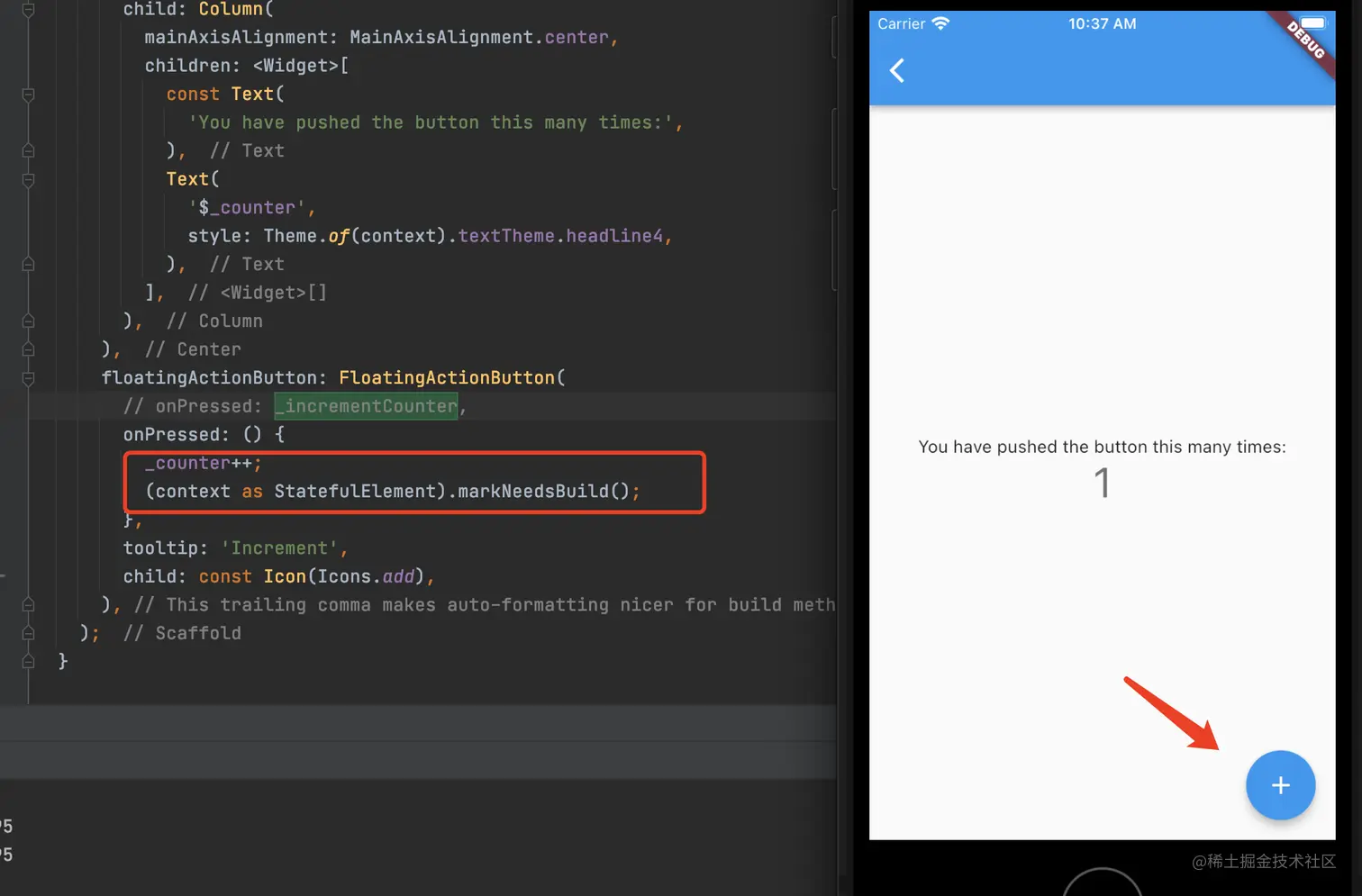This screenshot has width=1362, height=896.
Task: Toggle the fold marker at '), // Center'
Action: pos(28,349)
